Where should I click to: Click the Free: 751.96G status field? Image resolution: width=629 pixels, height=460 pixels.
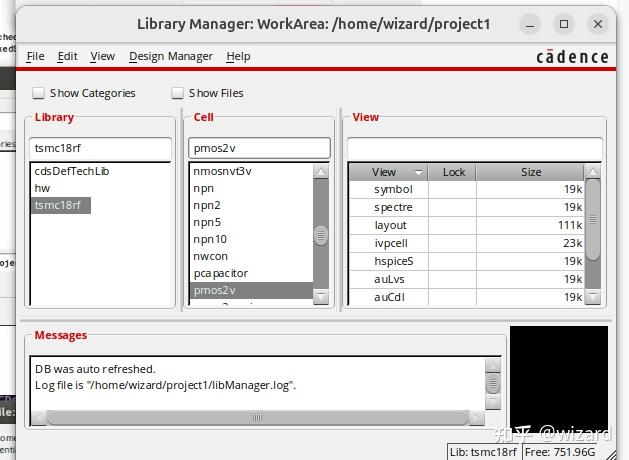[560, 452]
